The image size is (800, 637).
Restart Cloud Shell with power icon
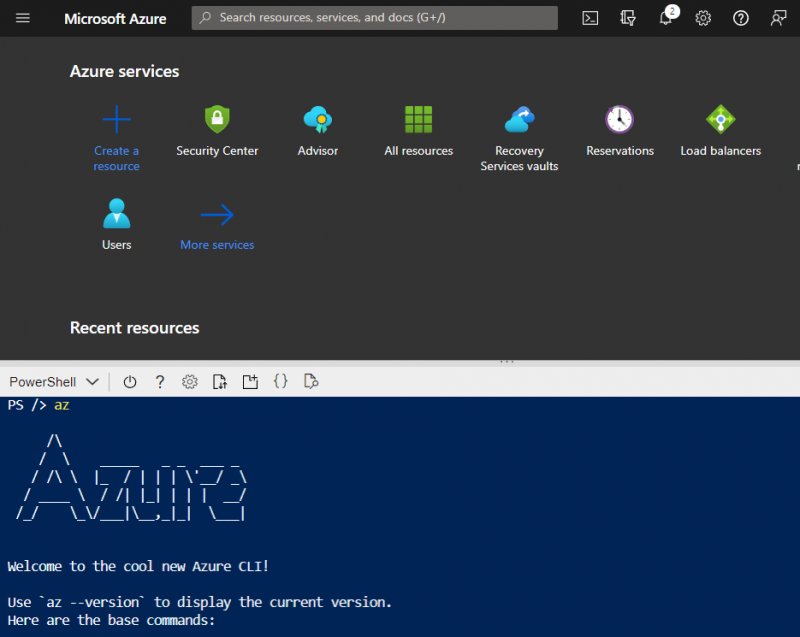click(130, 381)
